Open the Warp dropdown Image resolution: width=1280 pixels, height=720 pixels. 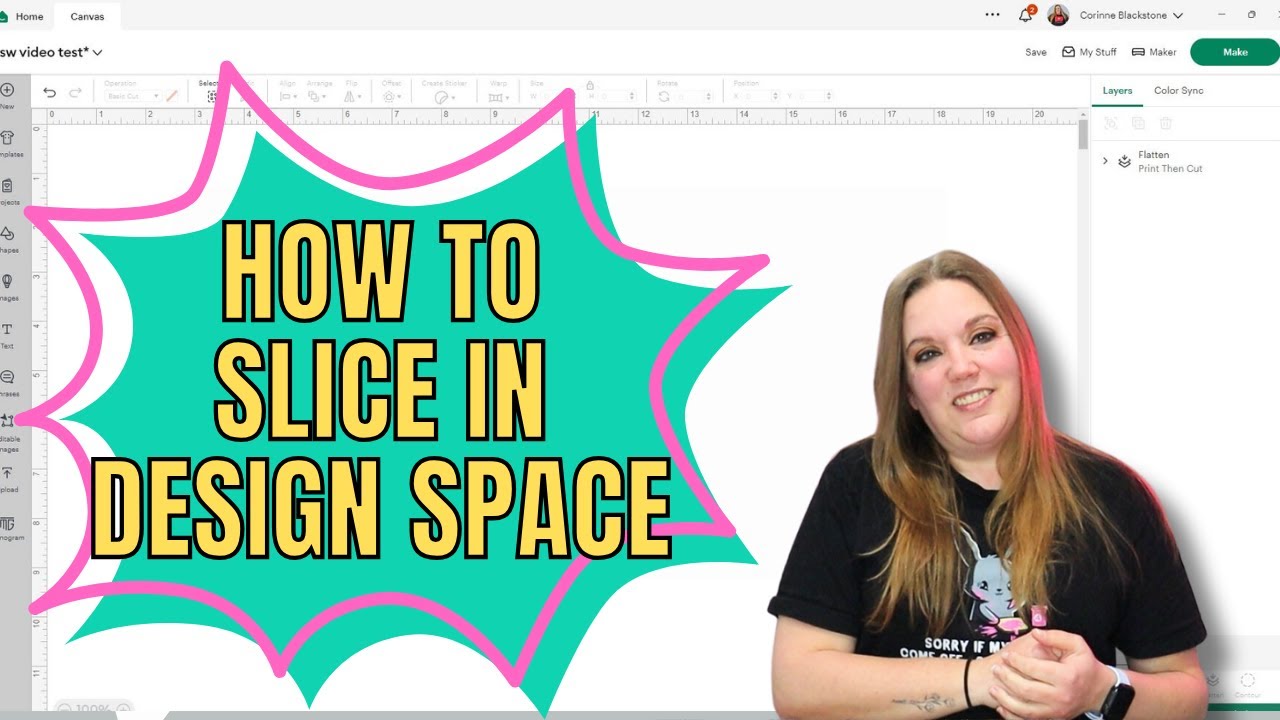[500, 97]
